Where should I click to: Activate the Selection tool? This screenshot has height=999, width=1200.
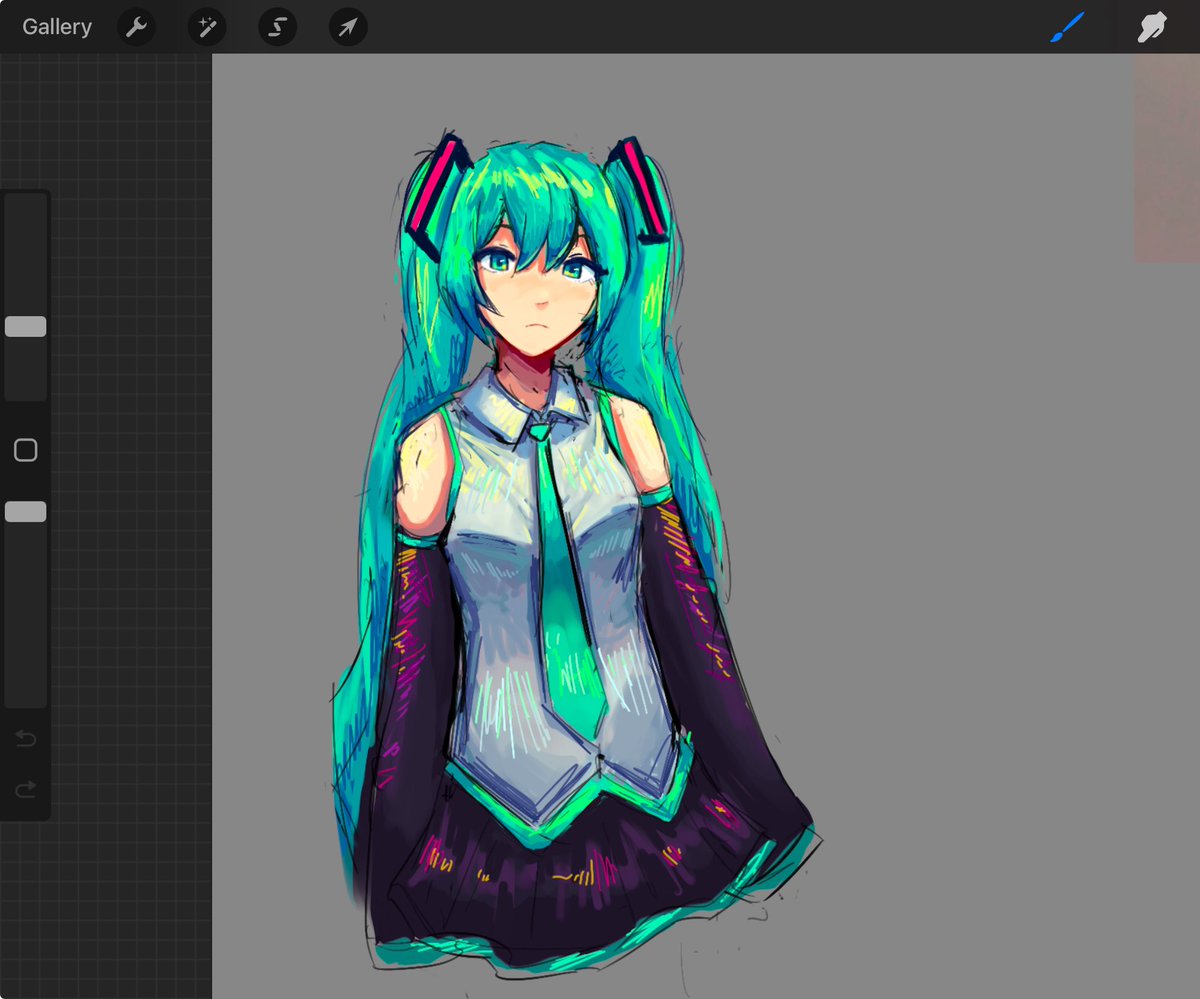pyautogui.click(x=278, y=27)
